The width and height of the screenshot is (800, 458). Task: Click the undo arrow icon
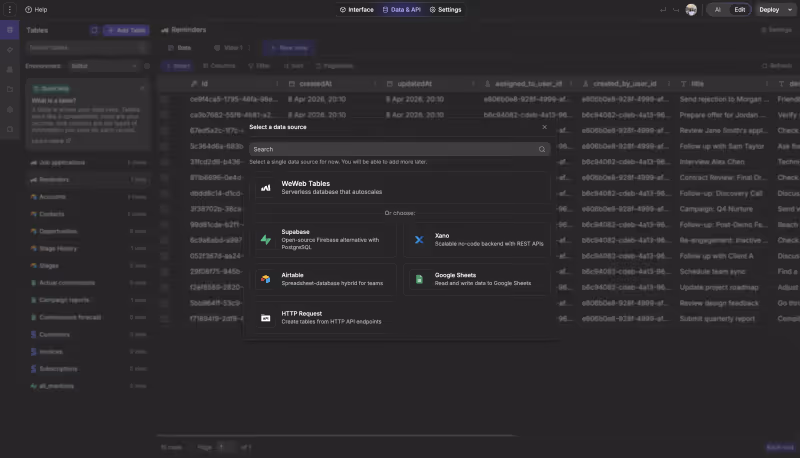click(x=663, y=10)
